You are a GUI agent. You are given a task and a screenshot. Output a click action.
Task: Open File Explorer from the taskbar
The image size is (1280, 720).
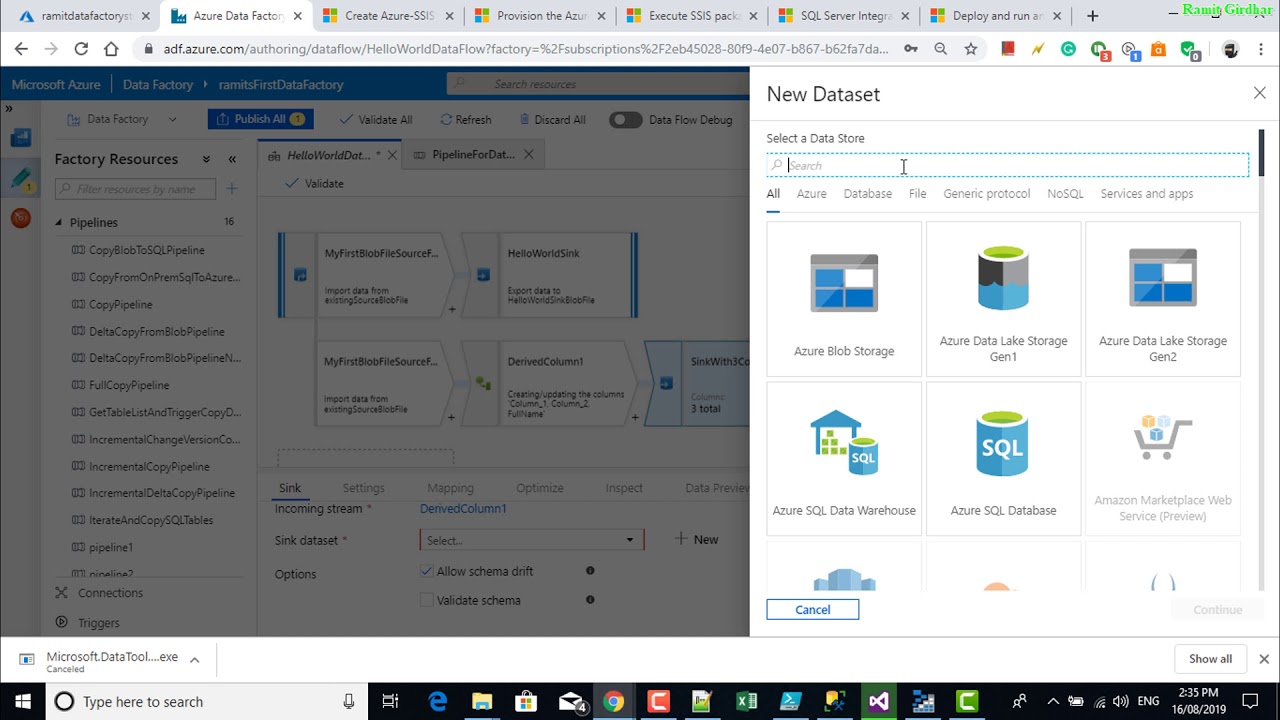click(482, 701)
